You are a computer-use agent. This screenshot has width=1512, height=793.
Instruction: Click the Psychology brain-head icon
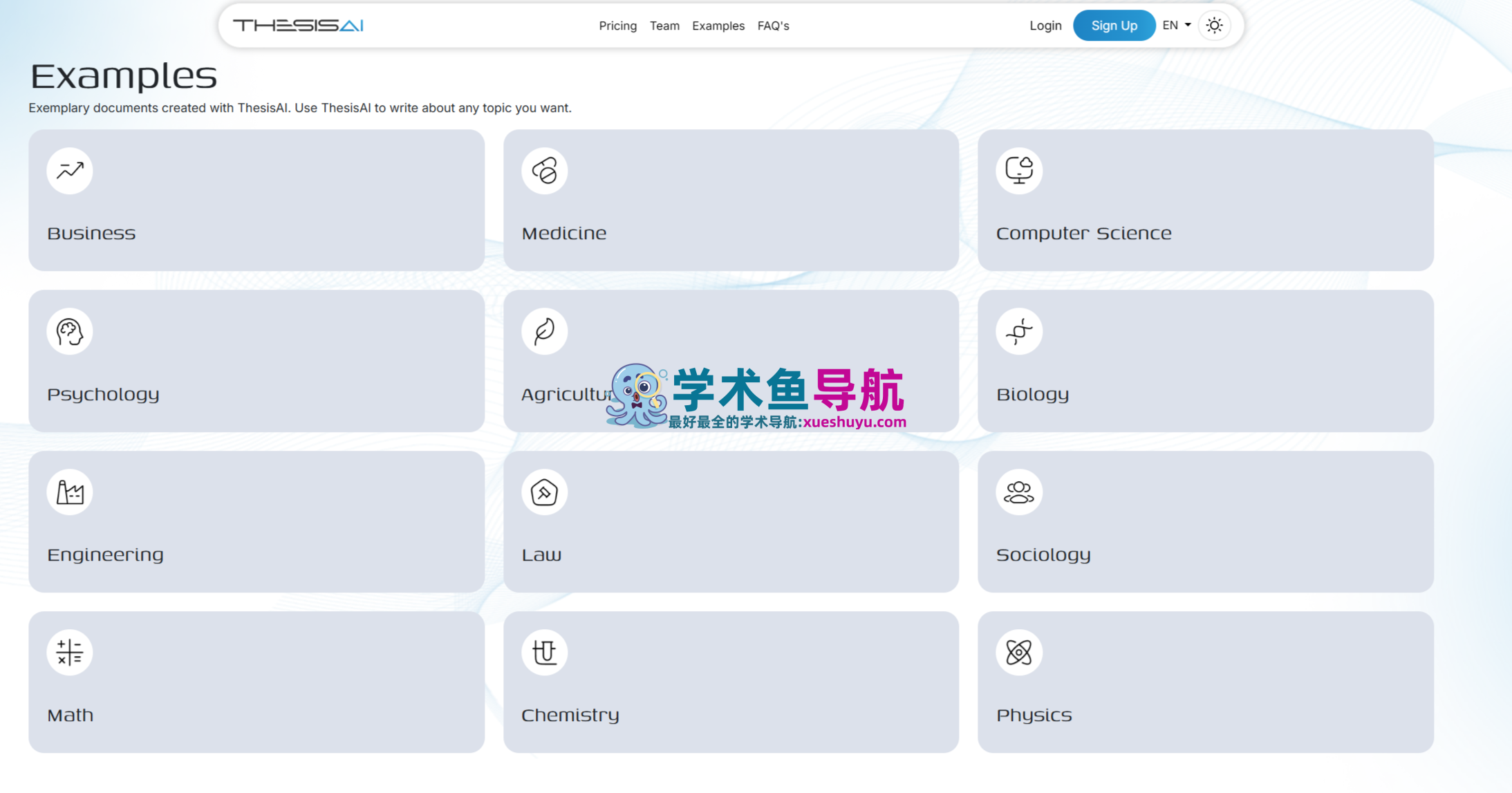(70, 331)
